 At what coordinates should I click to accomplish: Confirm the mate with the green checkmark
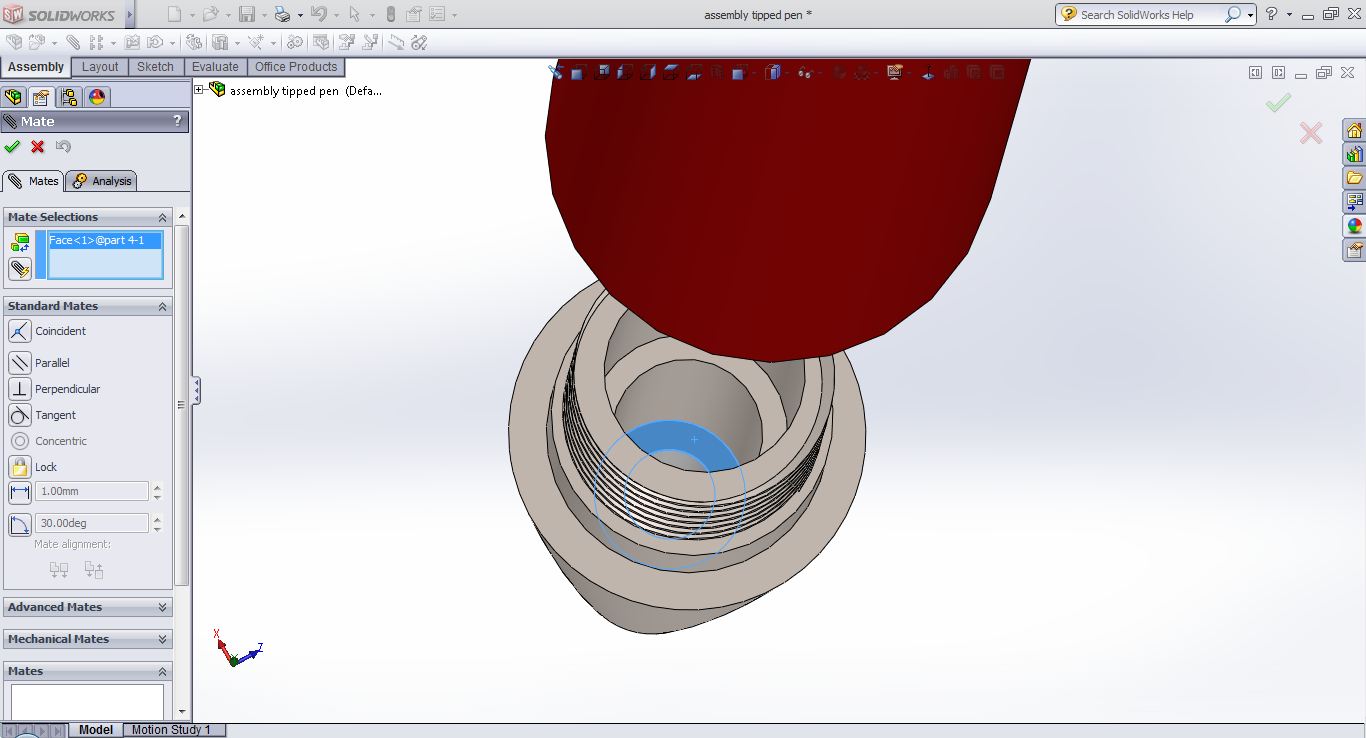click(x=12, y=147)
